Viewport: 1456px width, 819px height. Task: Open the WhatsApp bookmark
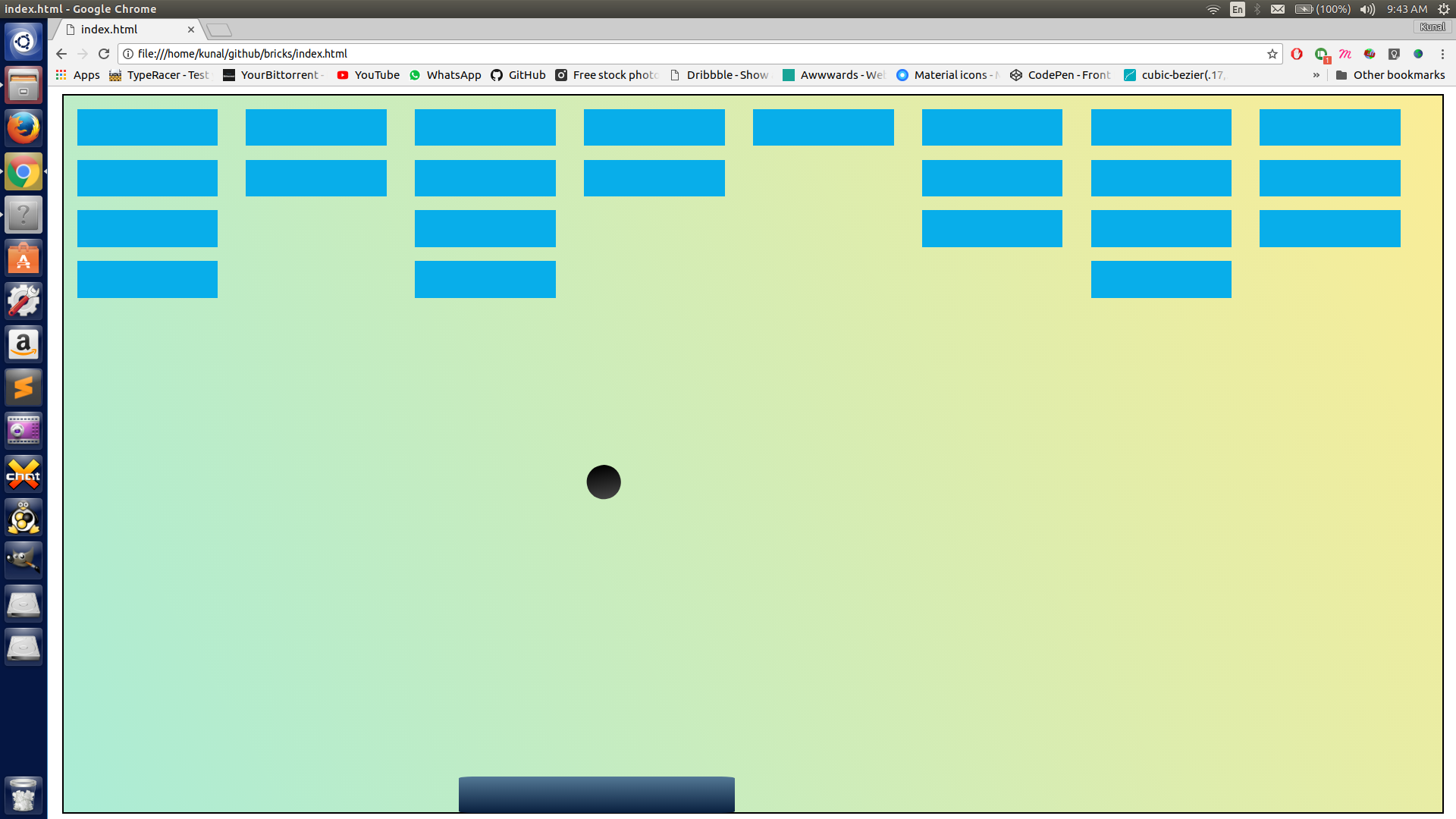tap(445, 75)
